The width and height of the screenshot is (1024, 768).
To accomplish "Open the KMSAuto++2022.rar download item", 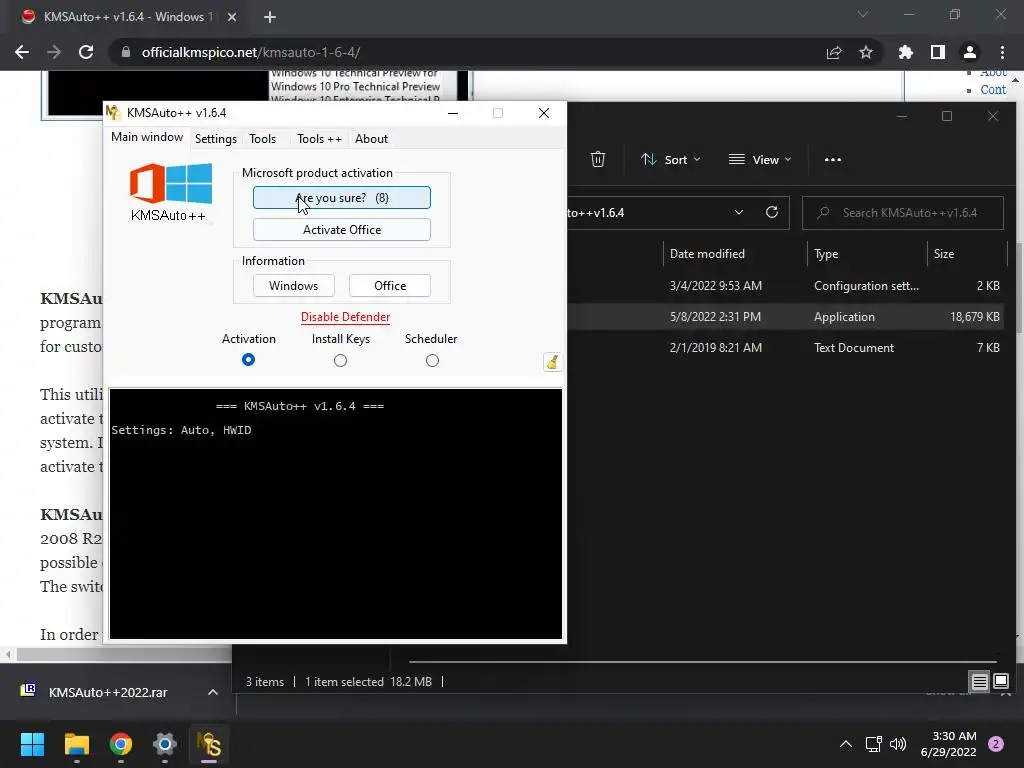I will click(x=108, y=692).
